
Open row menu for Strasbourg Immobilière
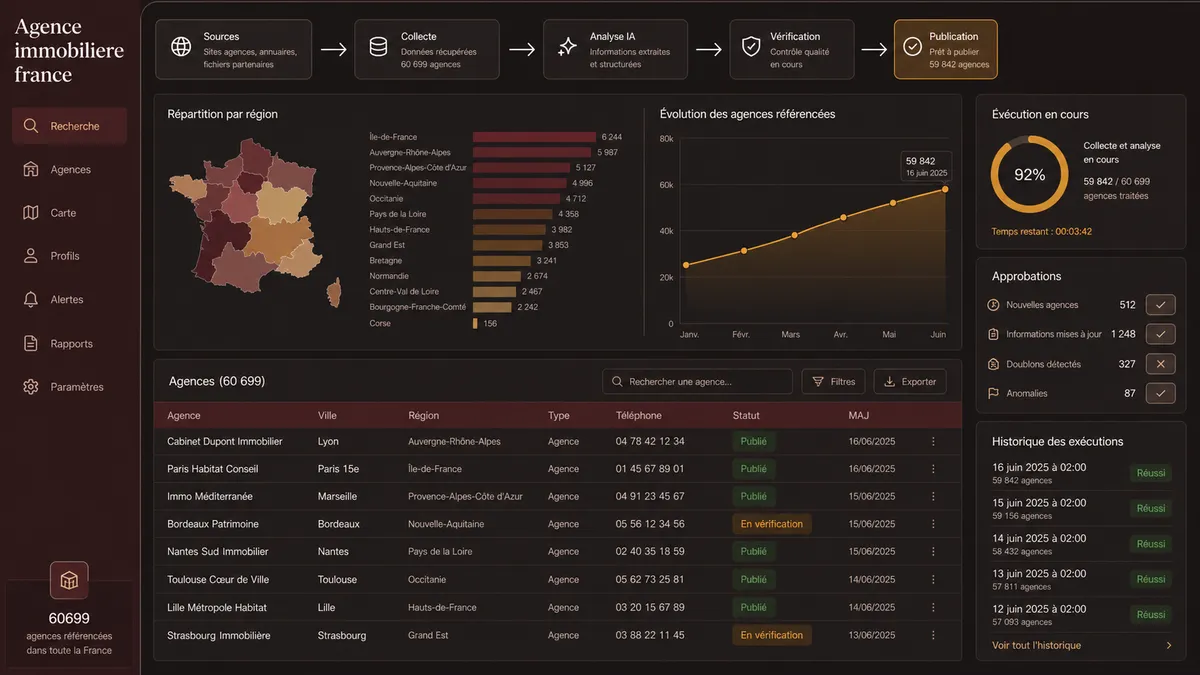[x=933, y=635]
